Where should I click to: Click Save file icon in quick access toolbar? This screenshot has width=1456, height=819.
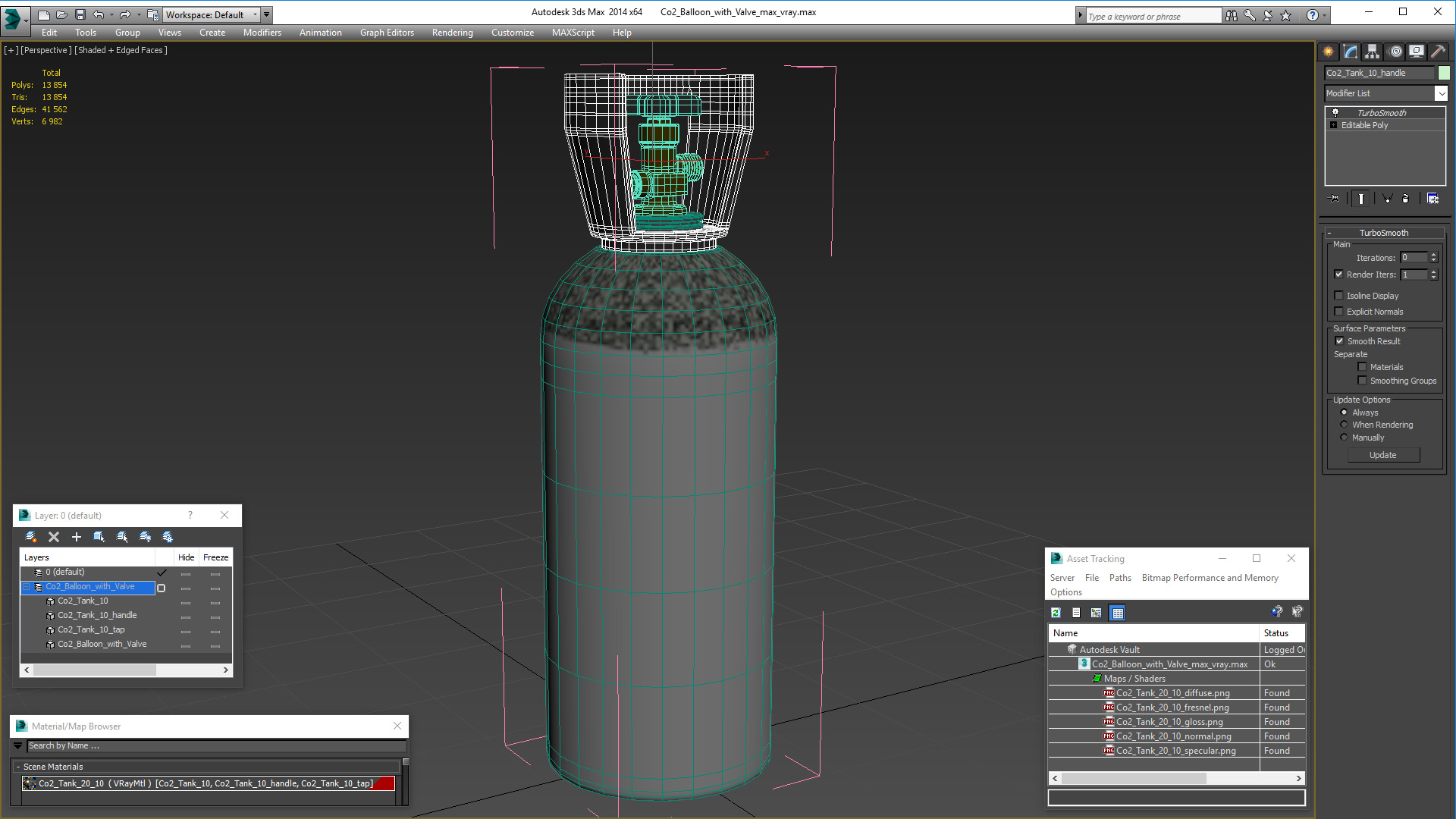(x=80, y=14)
